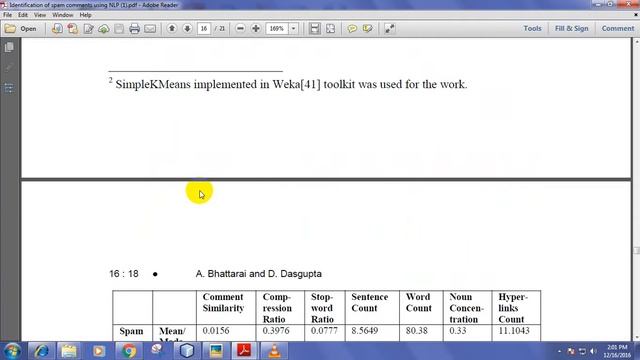
Task: Click table value 0.3976
Action: (x=276, y=331)
